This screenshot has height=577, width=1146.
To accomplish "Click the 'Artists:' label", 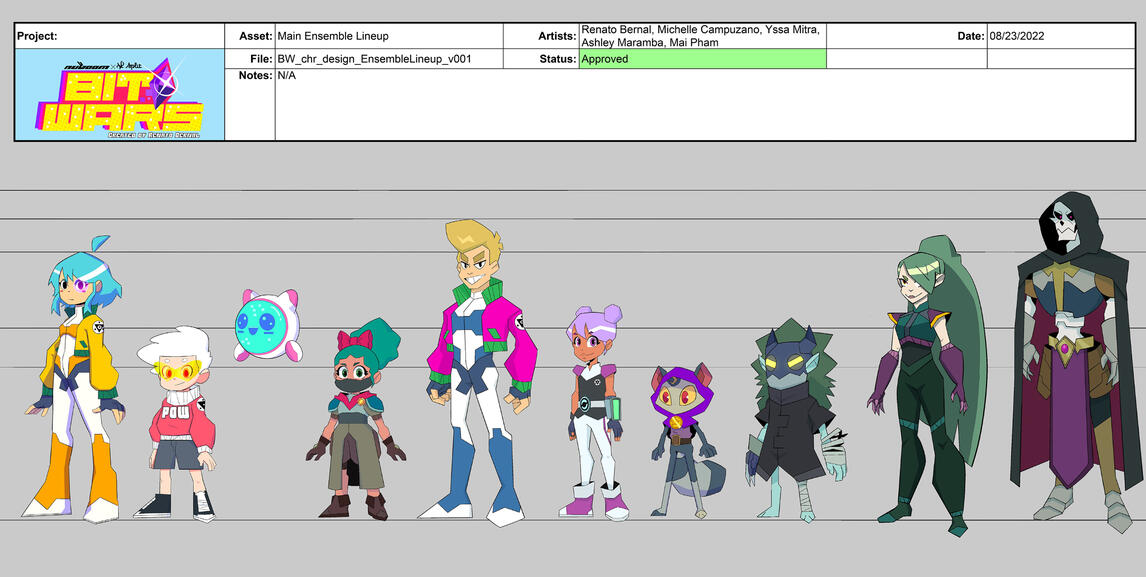I will tap(558, 36).
